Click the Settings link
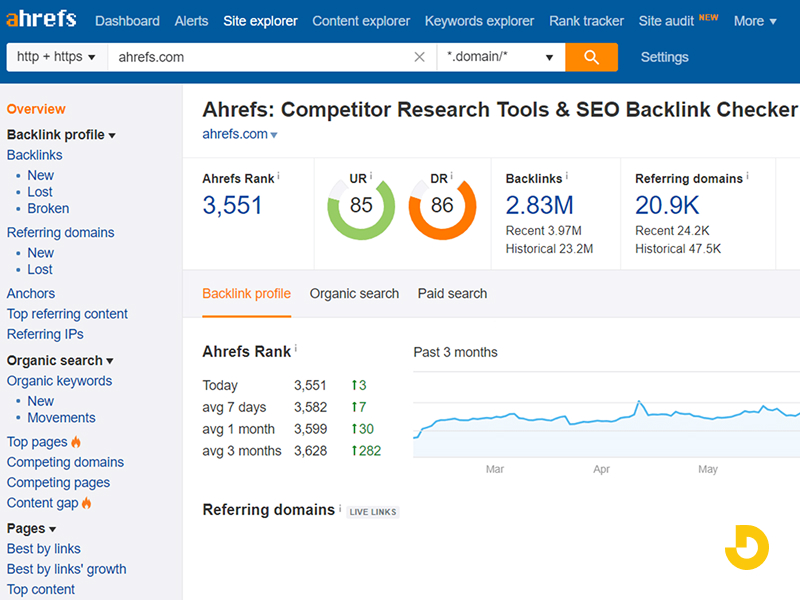This screenshot has width=800, height=600. click(x=664, y=57)
